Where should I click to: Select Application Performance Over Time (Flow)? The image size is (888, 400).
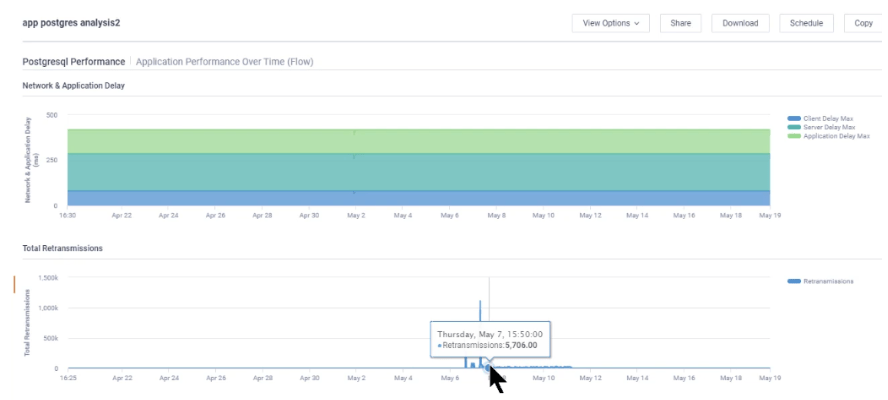[x=224, y=62]
